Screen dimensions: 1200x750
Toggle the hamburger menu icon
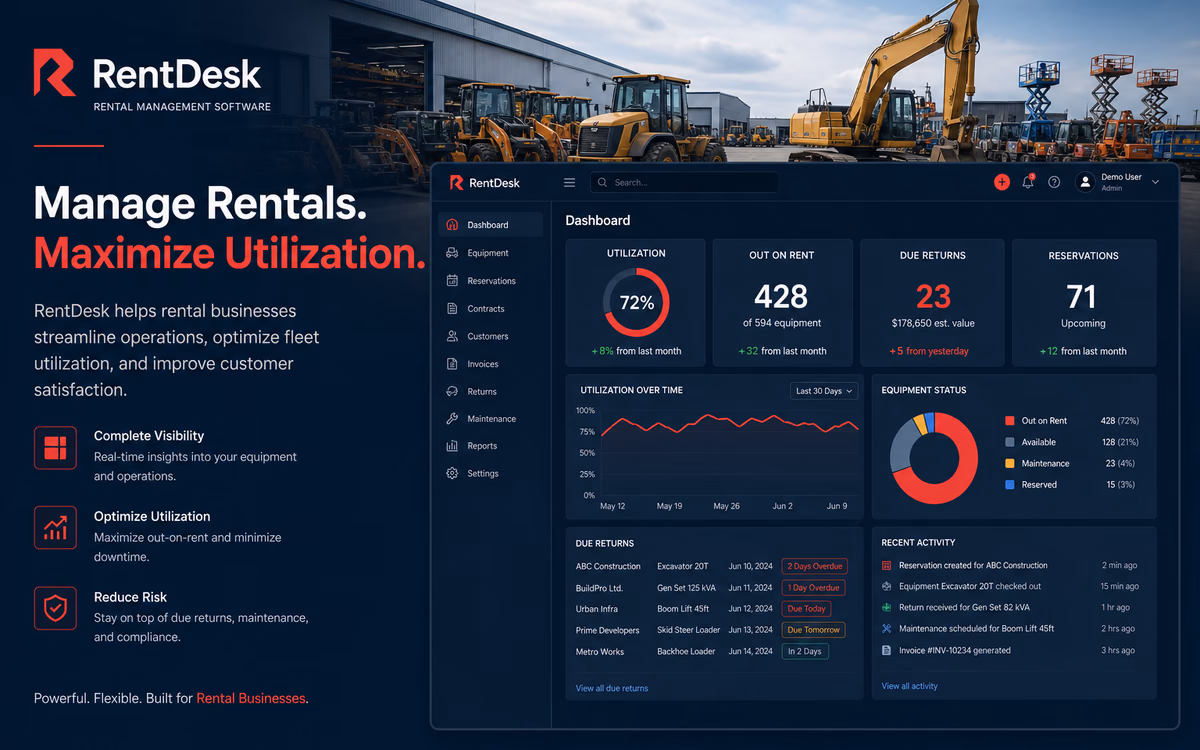click(x=570, y=182)
